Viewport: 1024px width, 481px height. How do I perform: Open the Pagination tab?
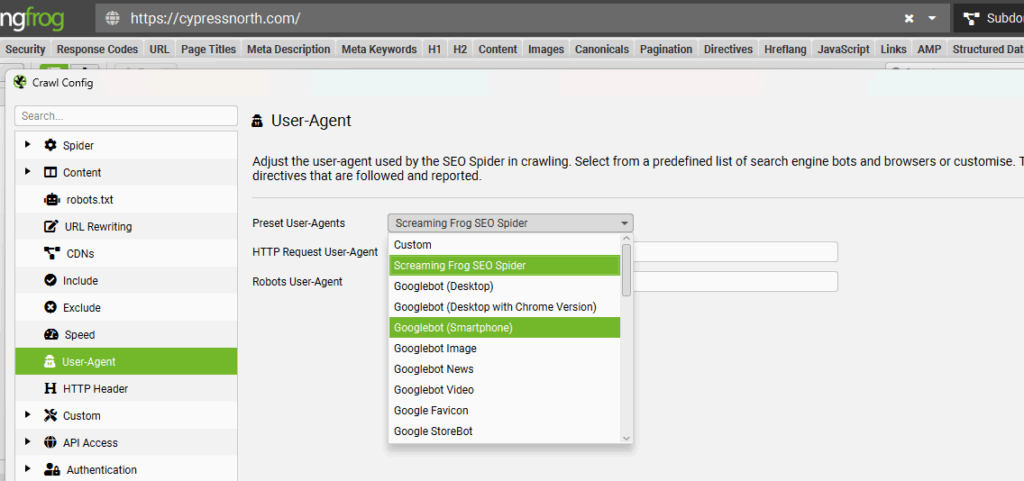[665, 49]
